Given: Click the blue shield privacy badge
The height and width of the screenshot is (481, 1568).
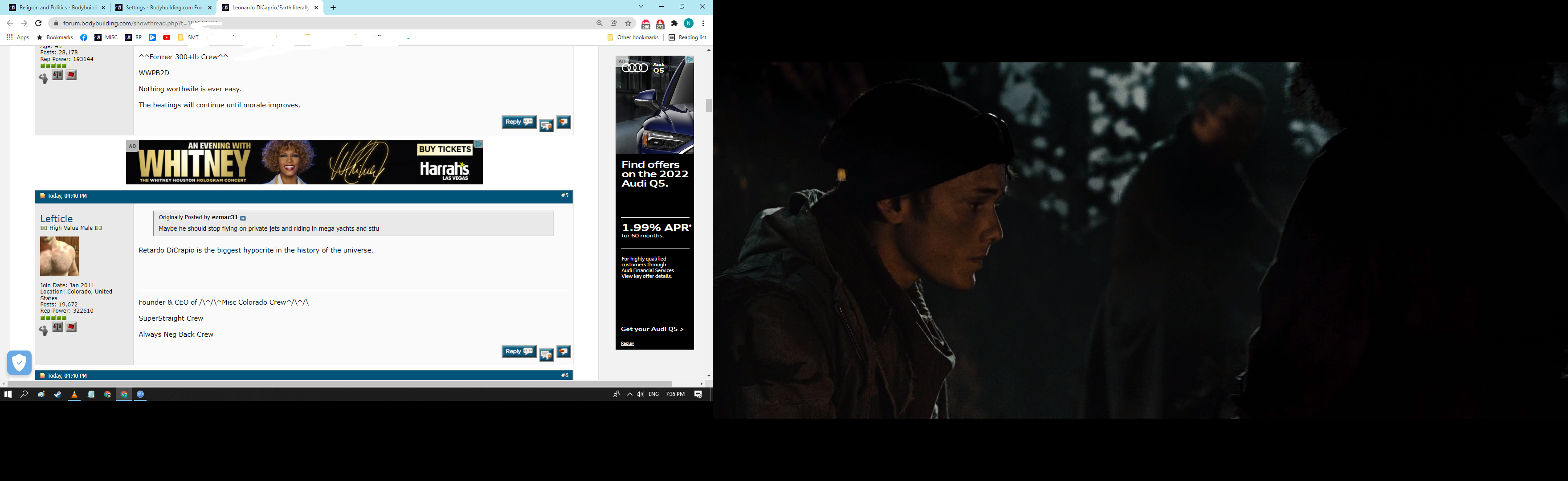Looking at the screenshot, I should point(20,363).
